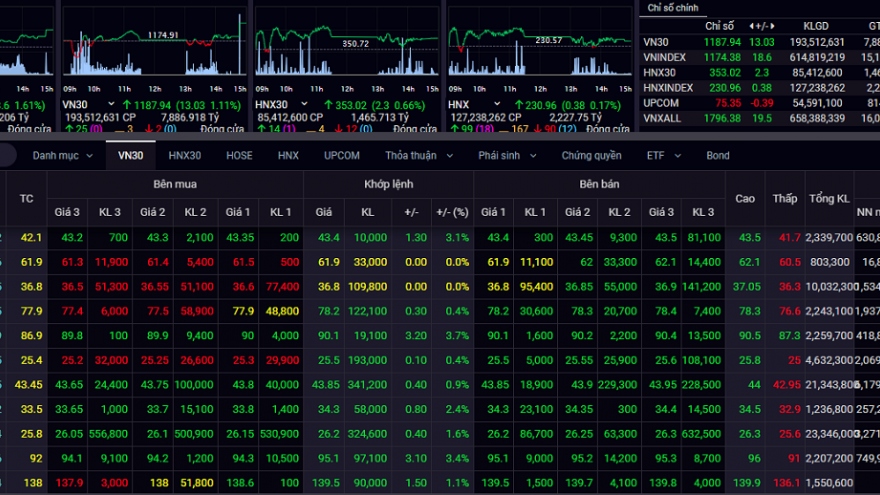Open the HNX30 index mini chart
880x495 pixels.
click(x=346, y=45)
